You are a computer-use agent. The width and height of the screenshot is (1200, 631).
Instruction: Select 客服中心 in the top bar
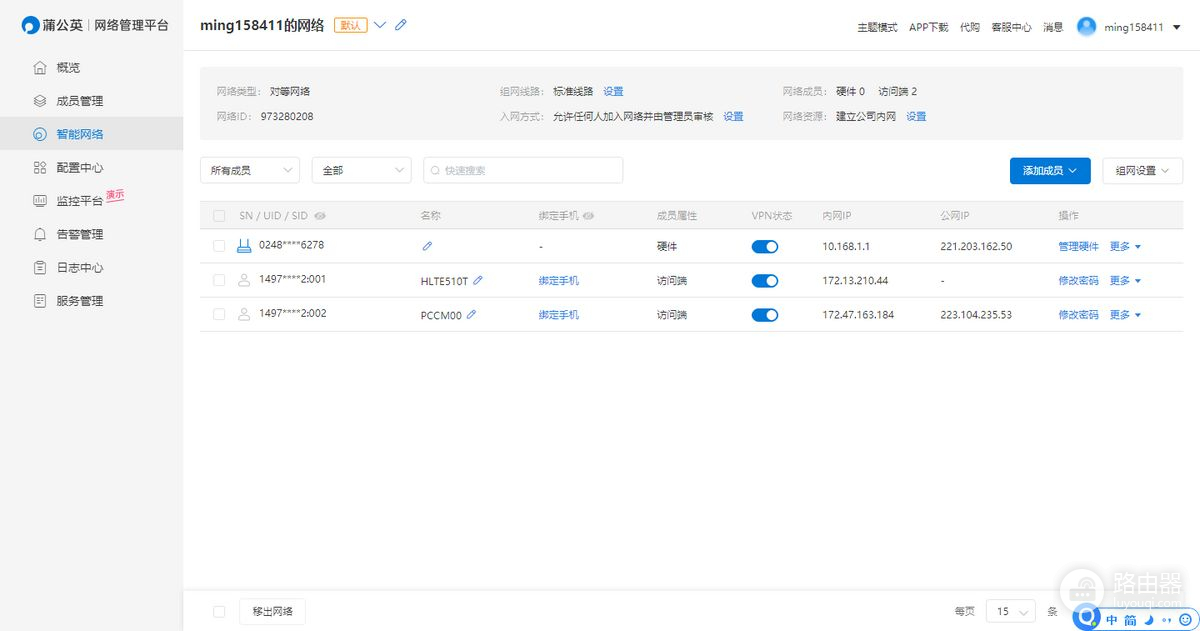[1012, 27]
